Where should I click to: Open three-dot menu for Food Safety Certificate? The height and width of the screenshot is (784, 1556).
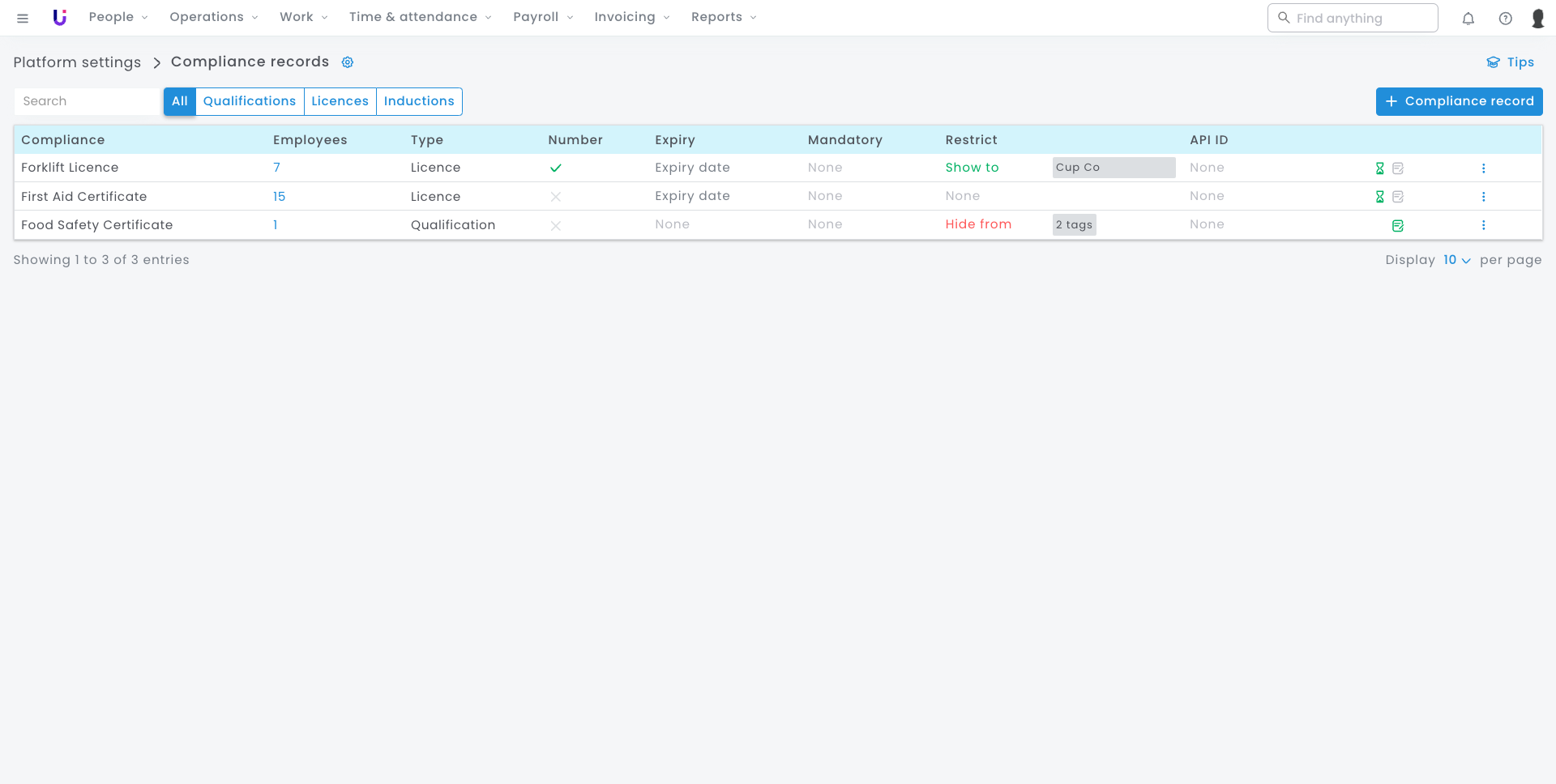[x=1483, y=225]
